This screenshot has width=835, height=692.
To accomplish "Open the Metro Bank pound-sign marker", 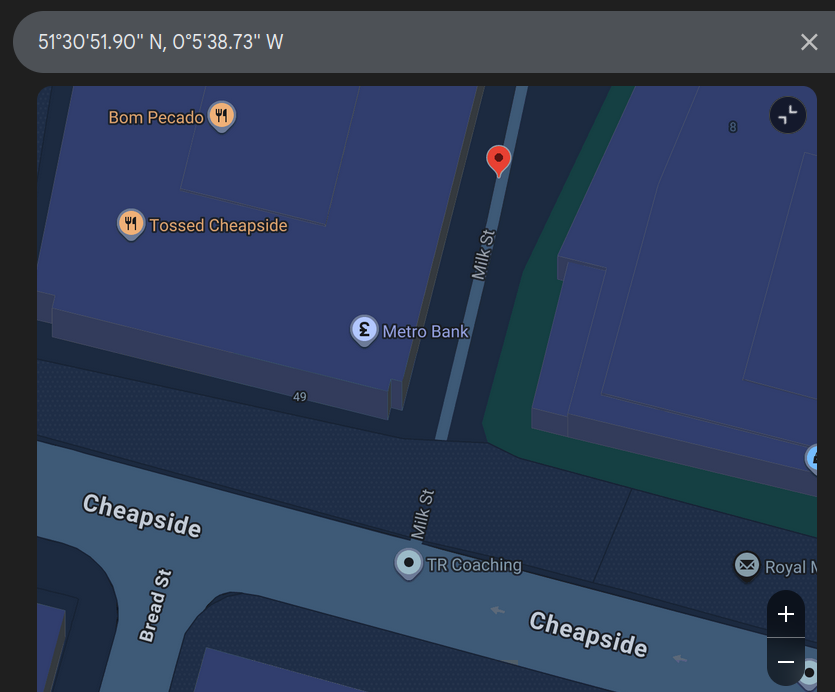I will click(364, 329).
